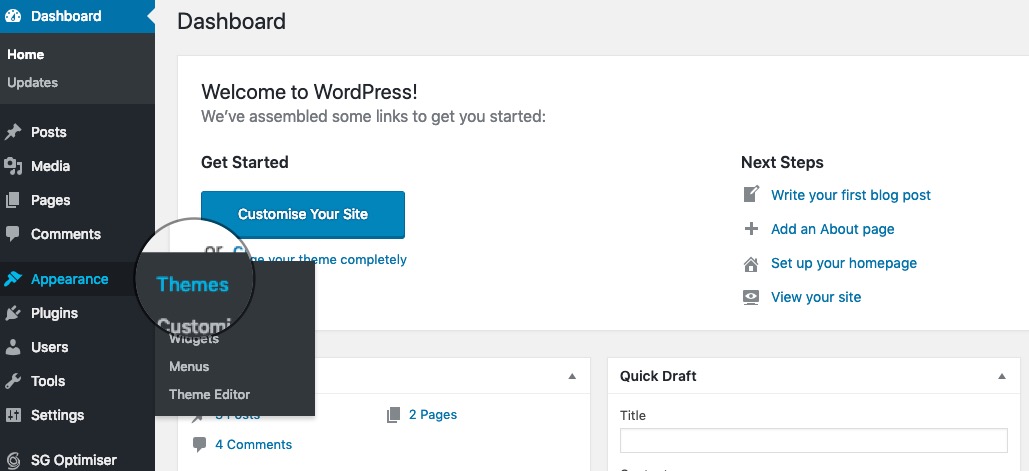Click the Pages icon in sidebar
Image resolution: width=1029 pixels, height=471 pixels.
13,200
